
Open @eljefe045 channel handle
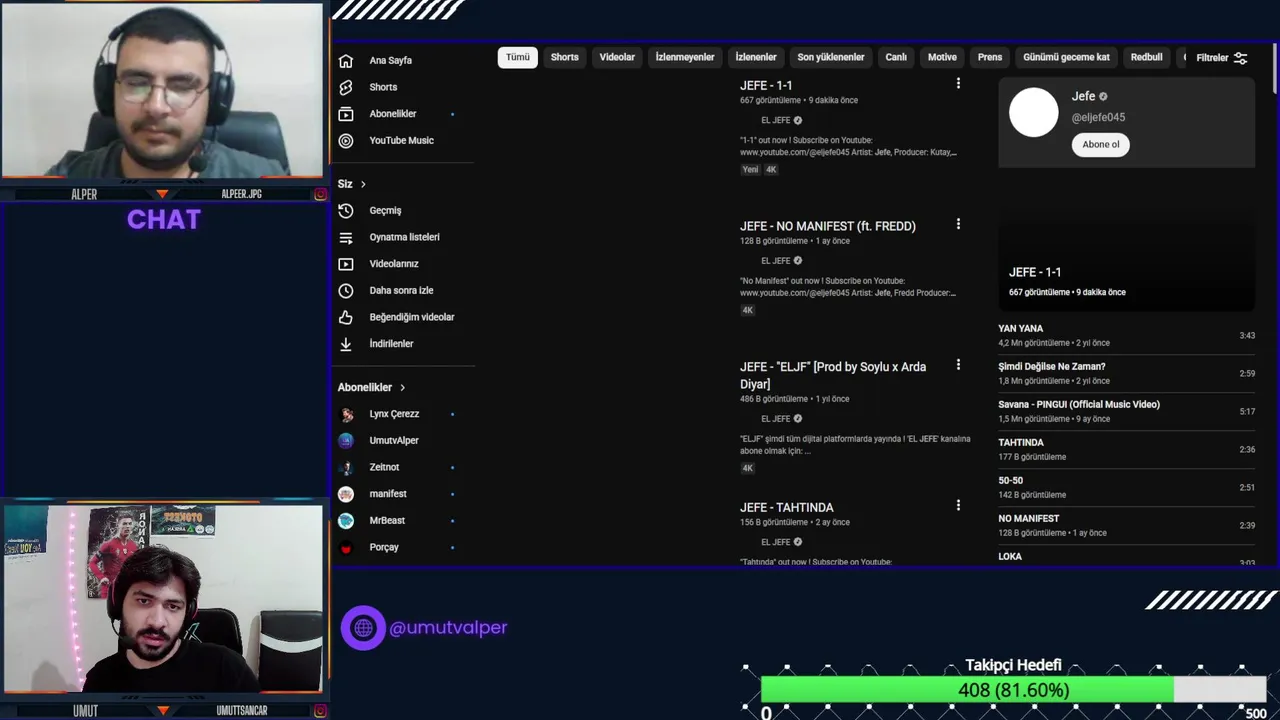pyautogui.click(x=1098, y=117)
